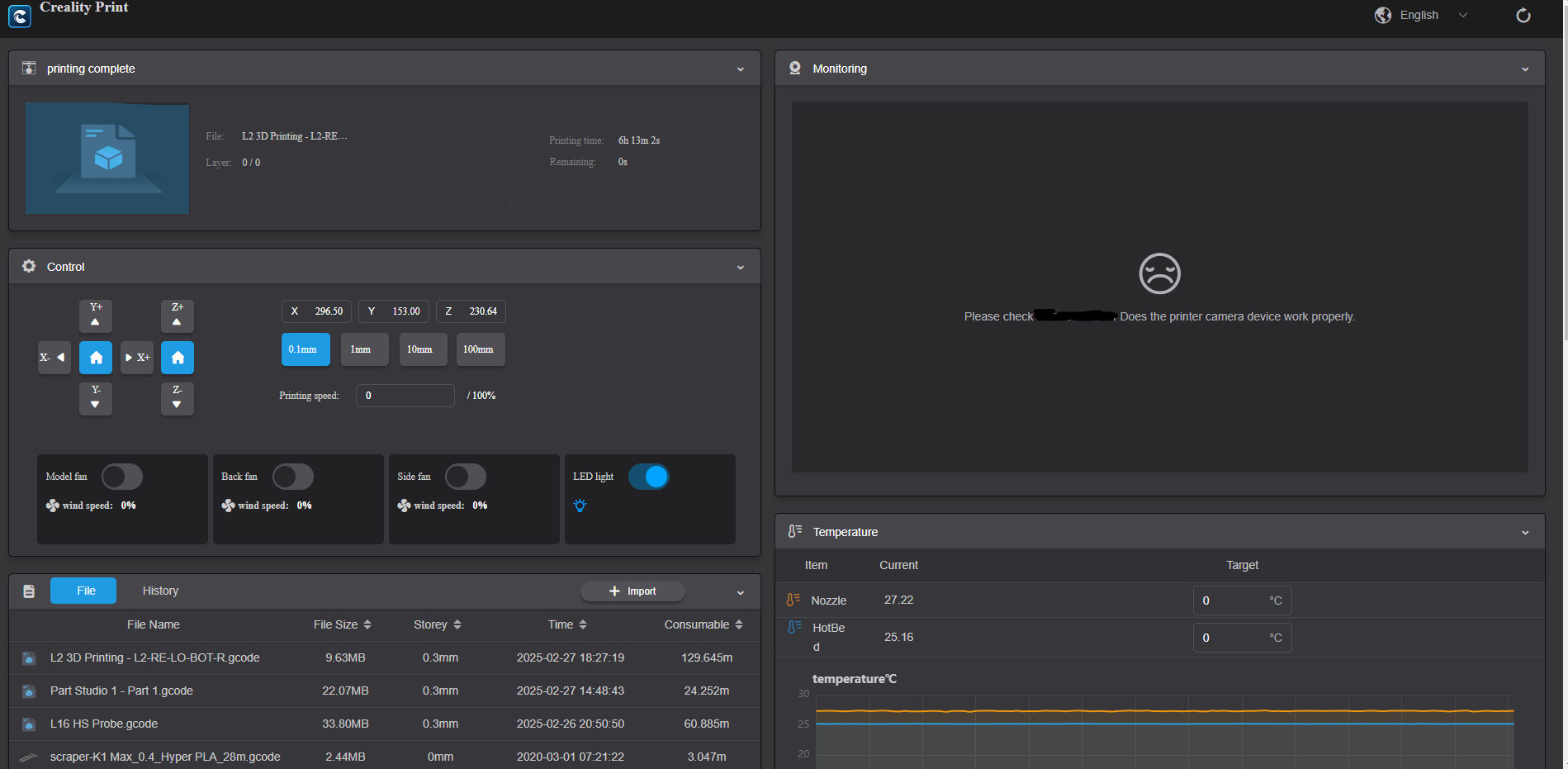Click the File Name column header
Viewport: 1568px width, 769px height.
click(x=154, y=624)
